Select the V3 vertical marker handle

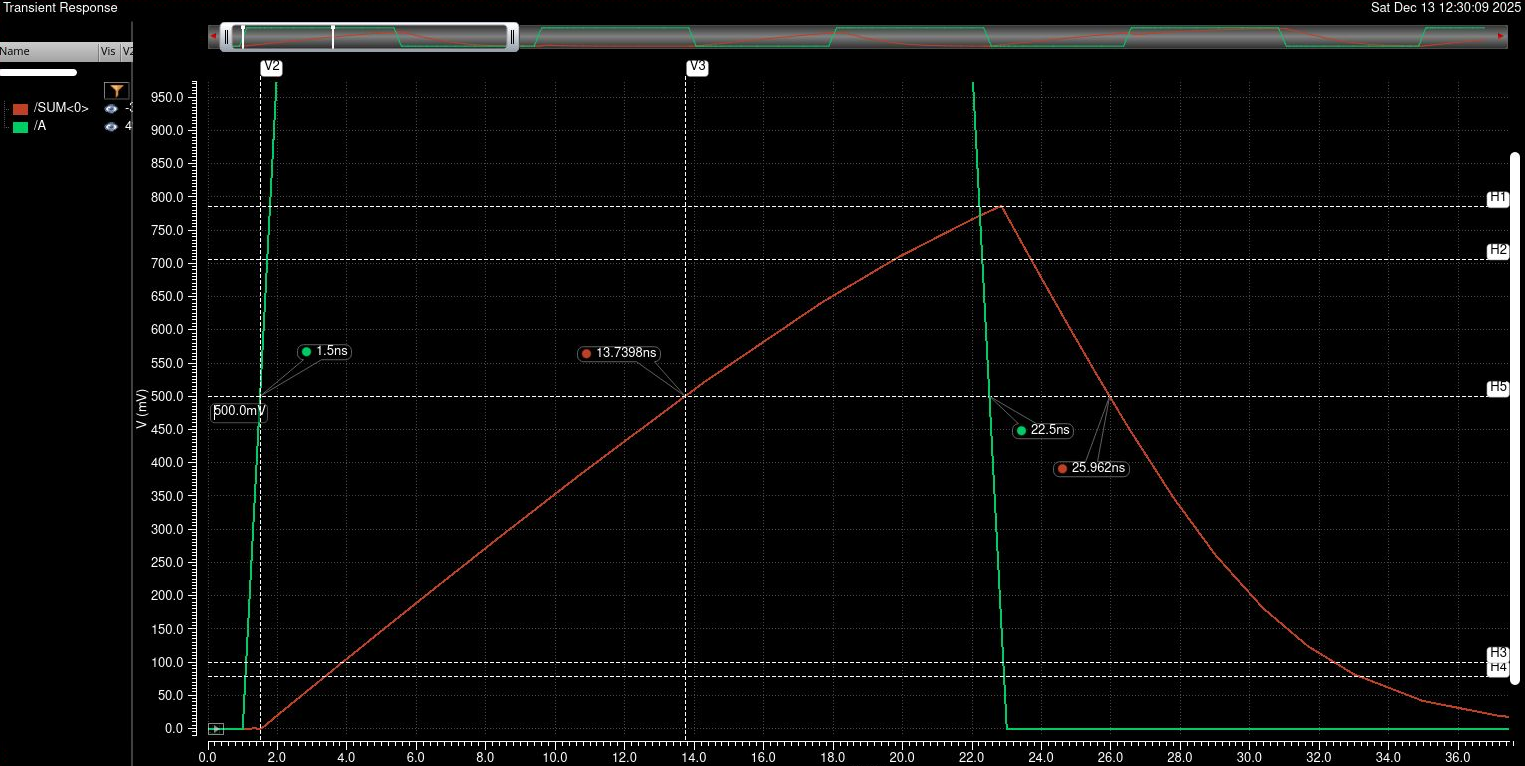tap(696, 68)
